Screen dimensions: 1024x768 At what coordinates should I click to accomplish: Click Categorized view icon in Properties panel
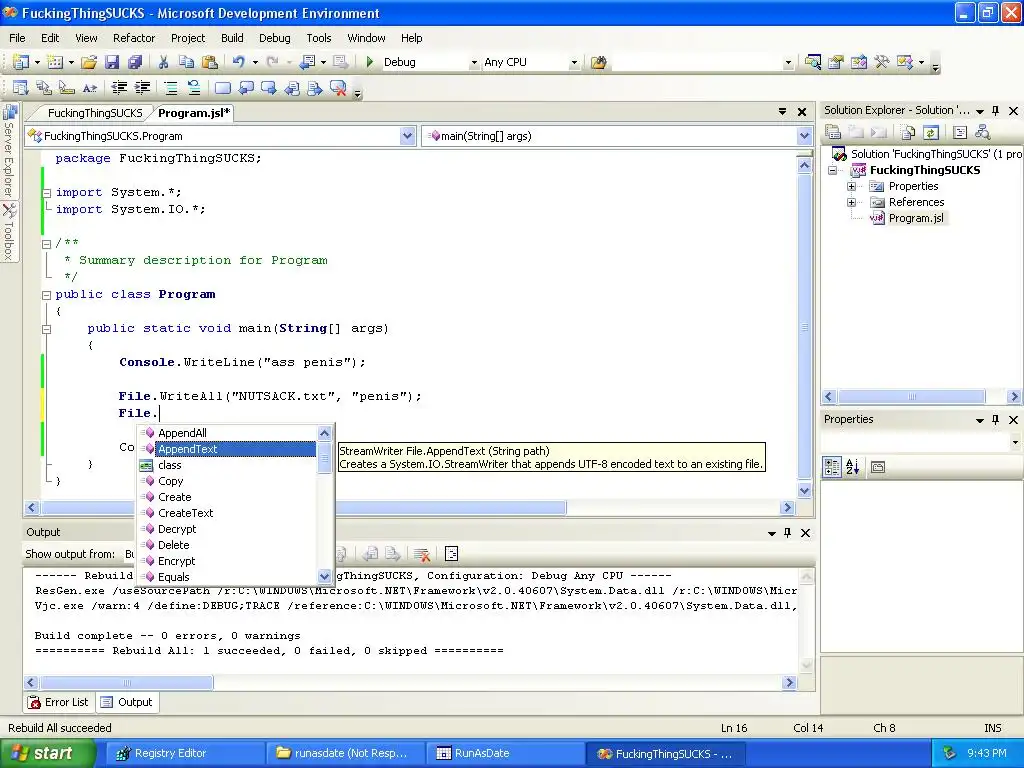(x=832, y=467)
